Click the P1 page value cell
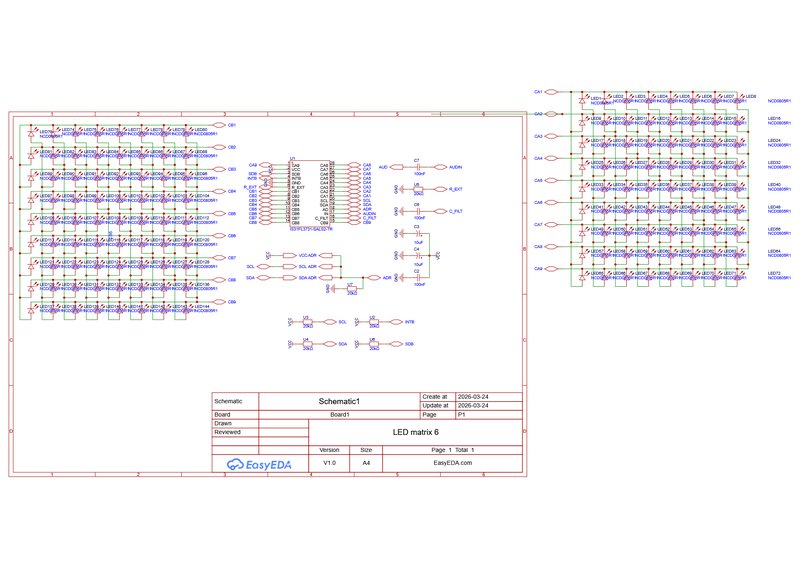 pyautogui.click(x=489, y=414)
